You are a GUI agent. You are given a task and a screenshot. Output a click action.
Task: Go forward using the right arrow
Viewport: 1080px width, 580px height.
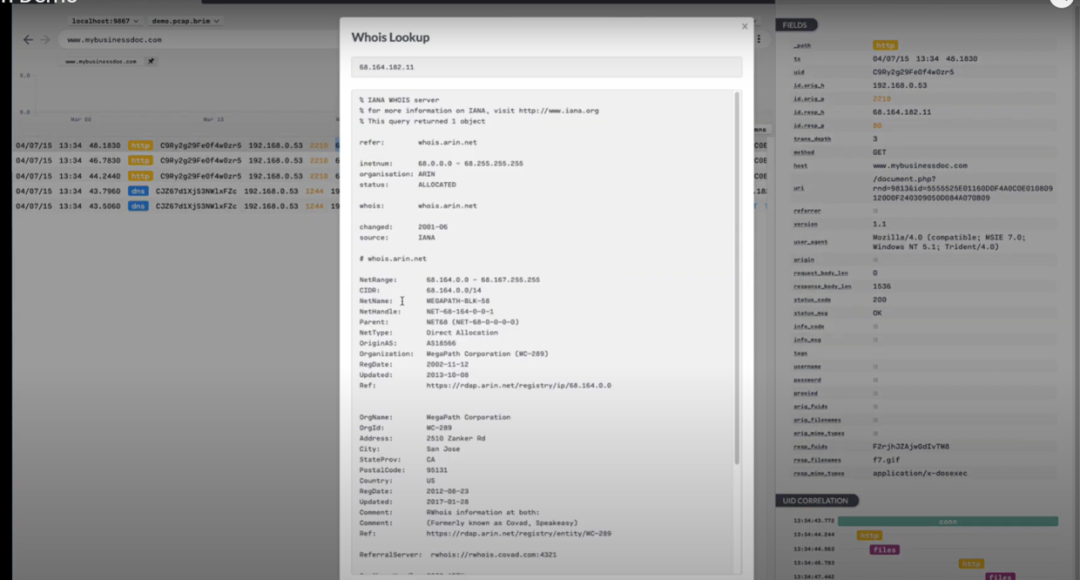[45, 40]
